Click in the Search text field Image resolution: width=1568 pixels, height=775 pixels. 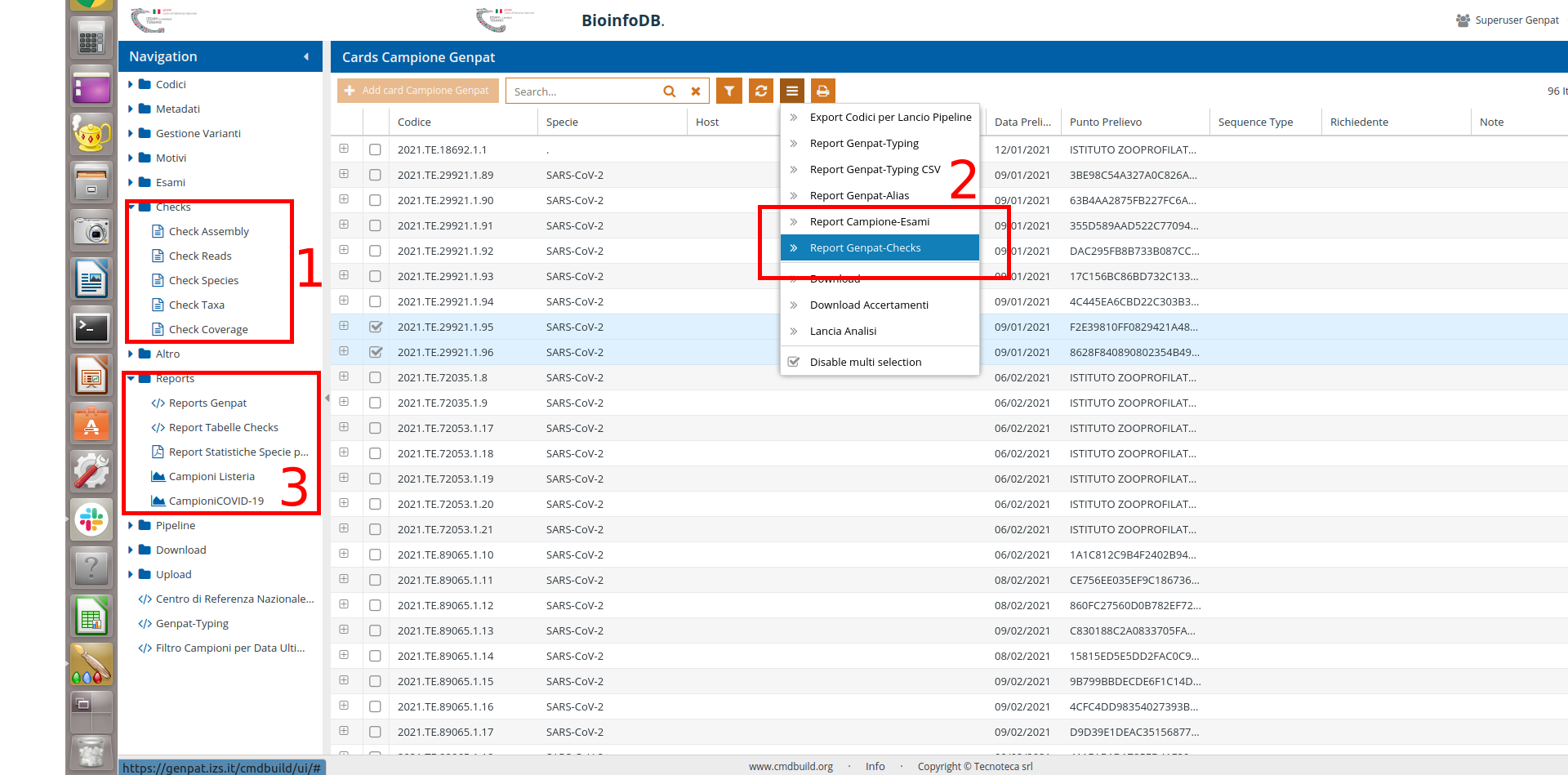(581, 91)
